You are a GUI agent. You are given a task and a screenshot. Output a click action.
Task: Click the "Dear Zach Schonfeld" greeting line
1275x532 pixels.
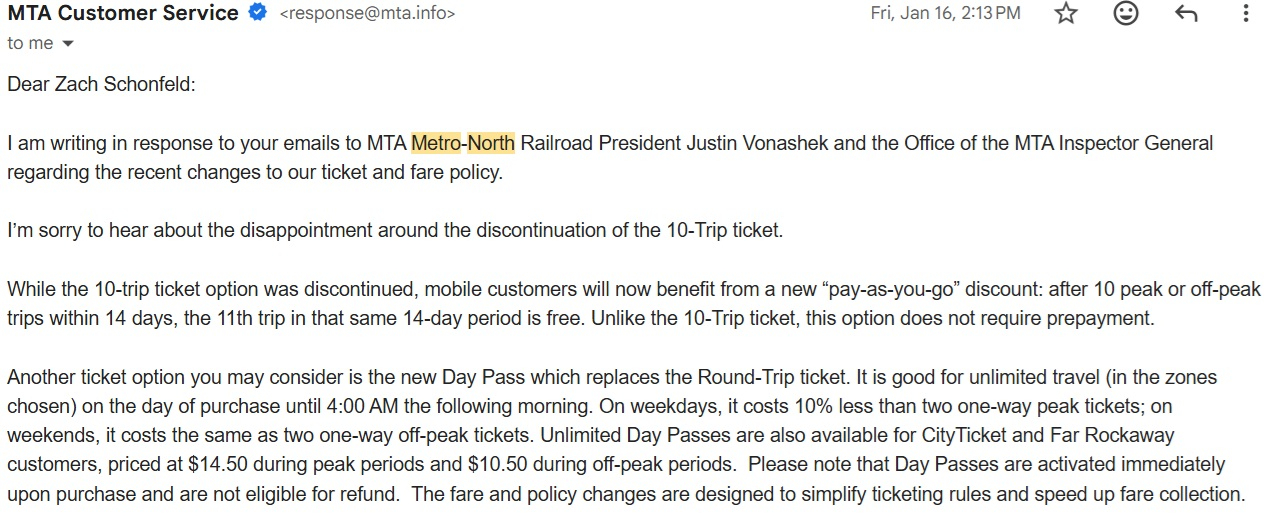101,84
